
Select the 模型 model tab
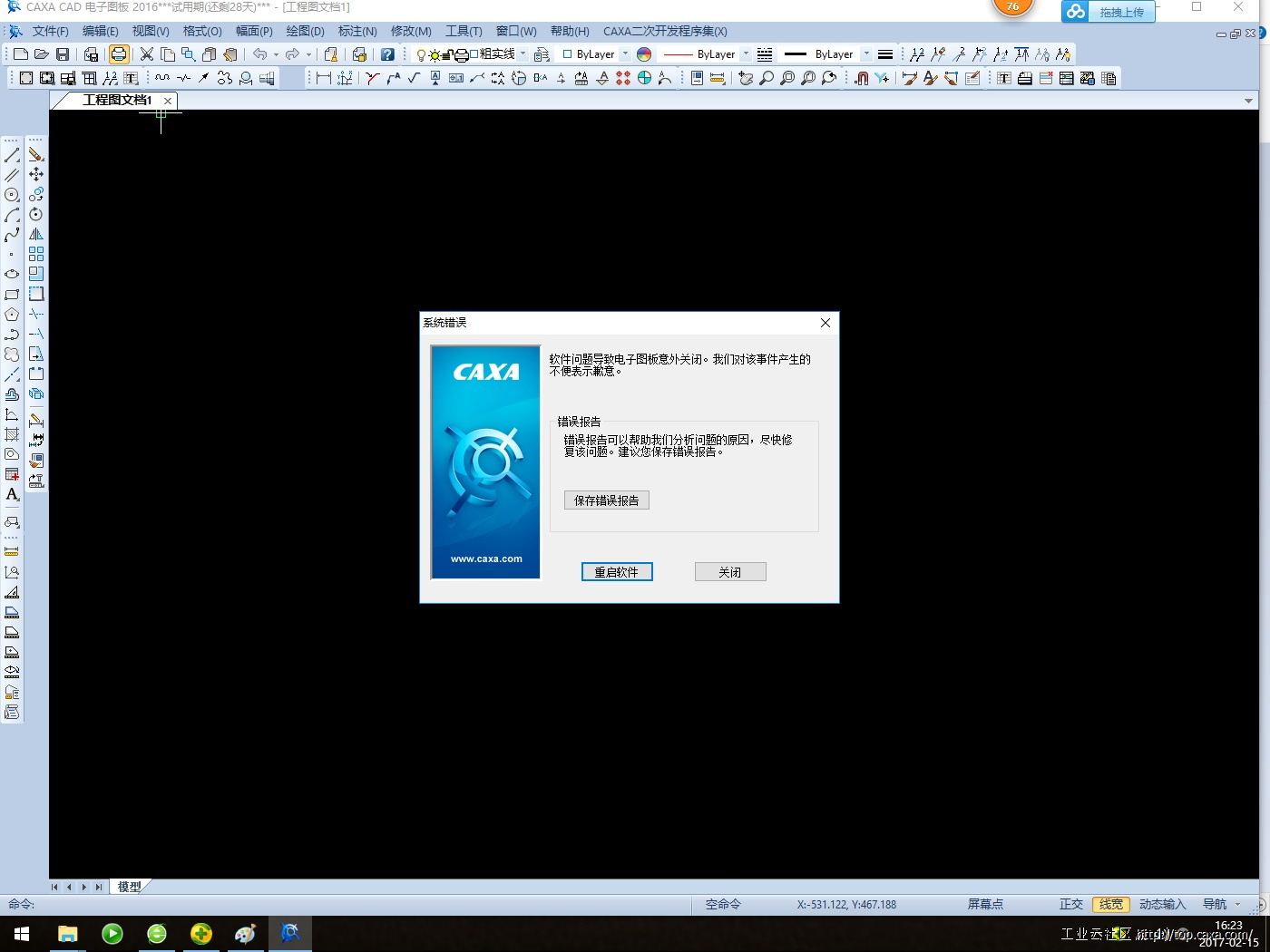point(130,887)
